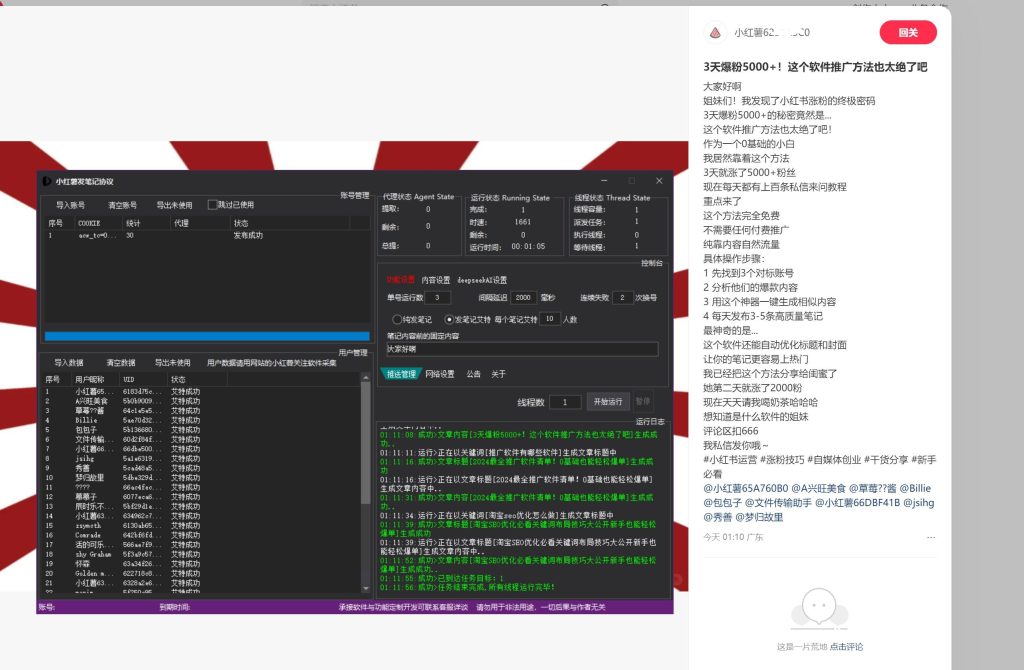The image size is (1024, 670).
Task: Click 导入账号 in account management panel
Action: 70,205
